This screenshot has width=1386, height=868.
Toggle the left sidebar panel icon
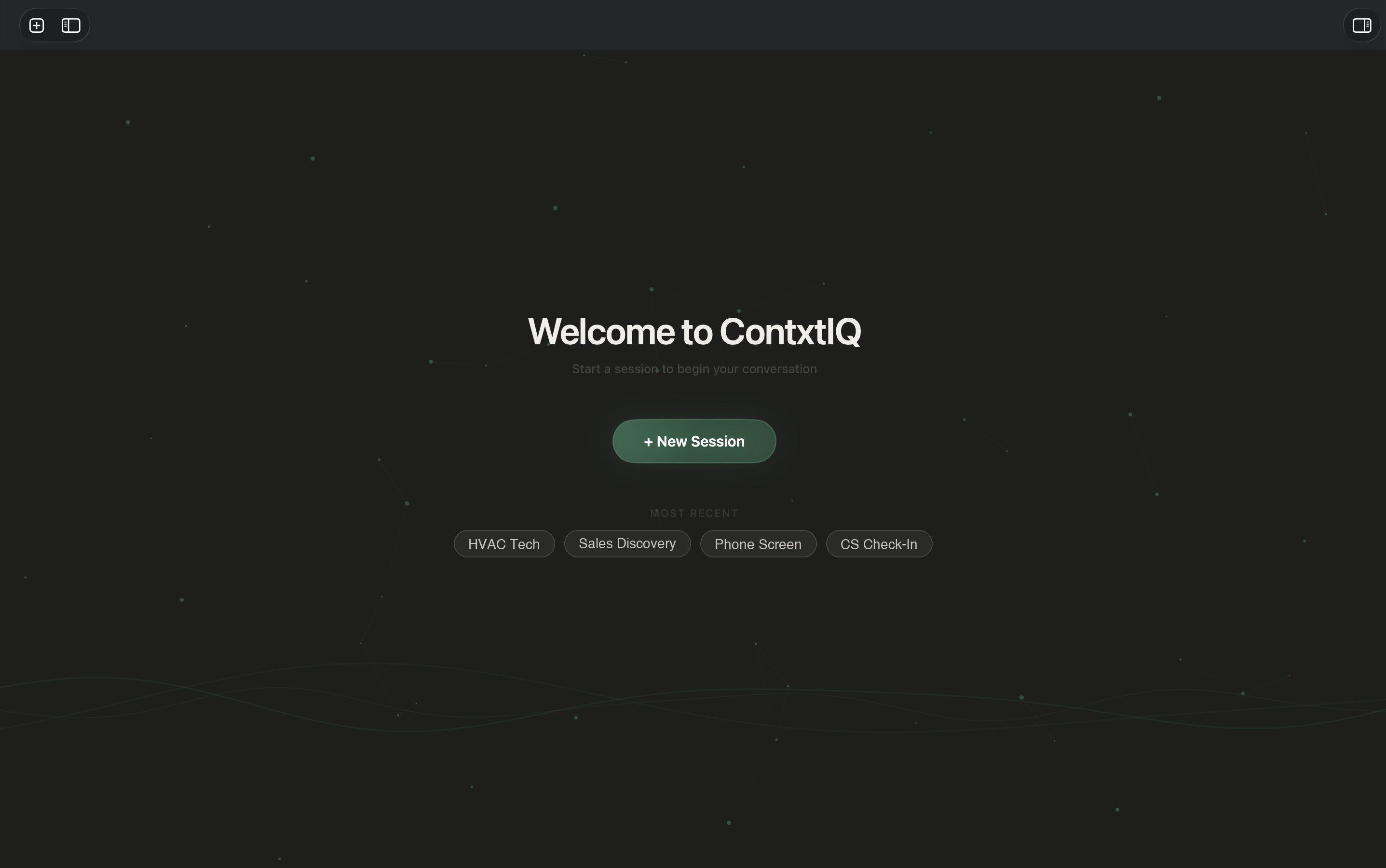coord(71,25)
